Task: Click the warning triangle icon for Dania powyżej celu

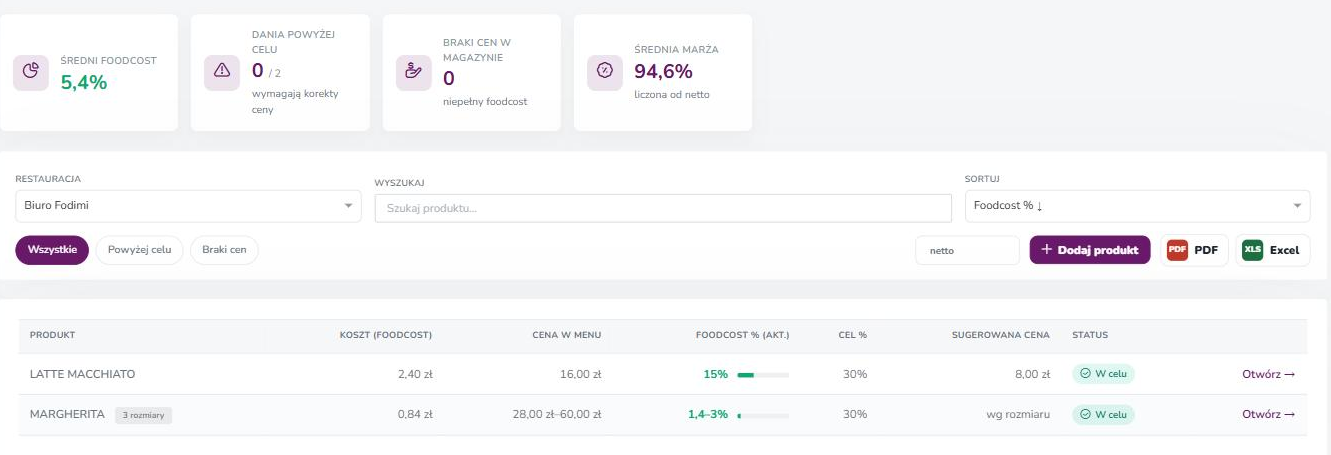Action: (222, 72)
